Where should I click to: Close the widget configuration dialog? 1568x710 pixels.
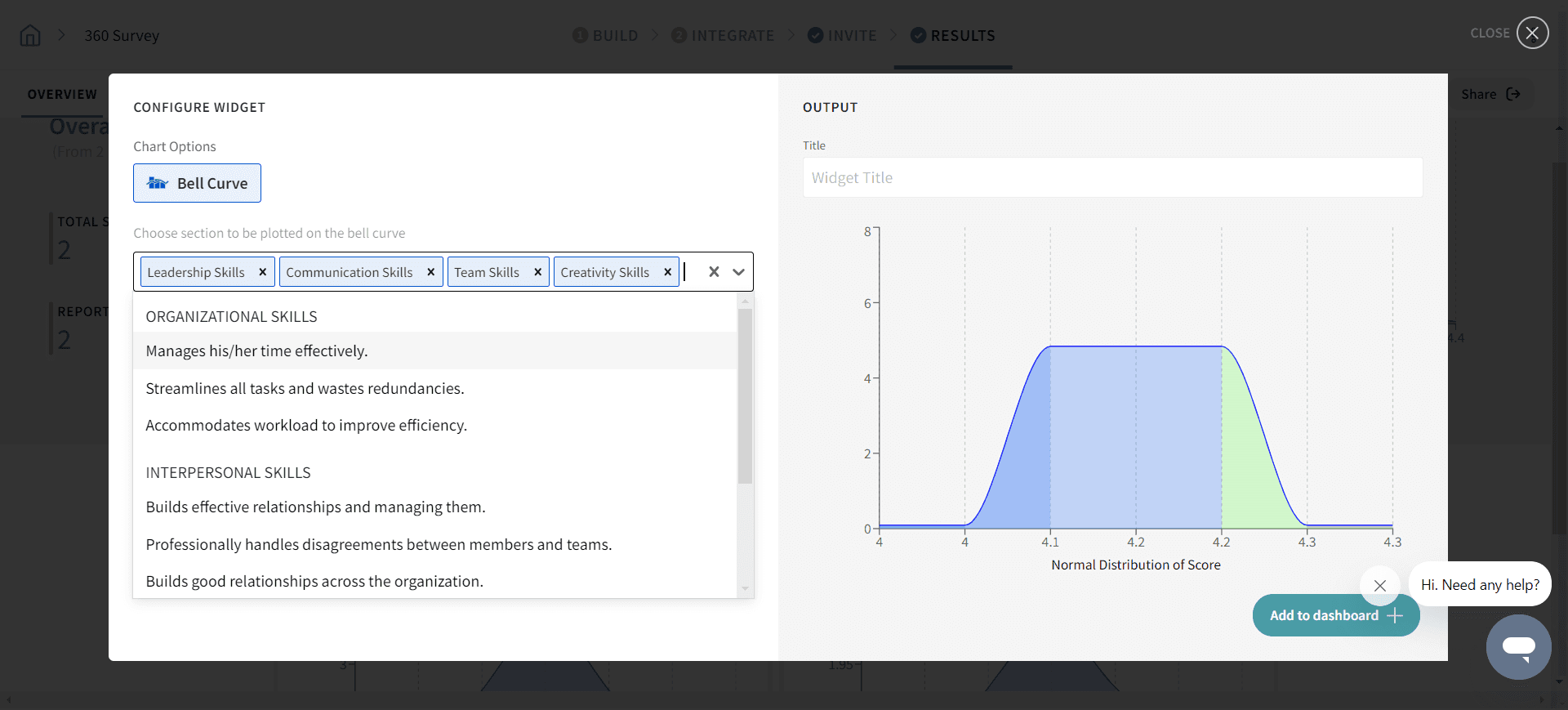tap(1532, 33)
